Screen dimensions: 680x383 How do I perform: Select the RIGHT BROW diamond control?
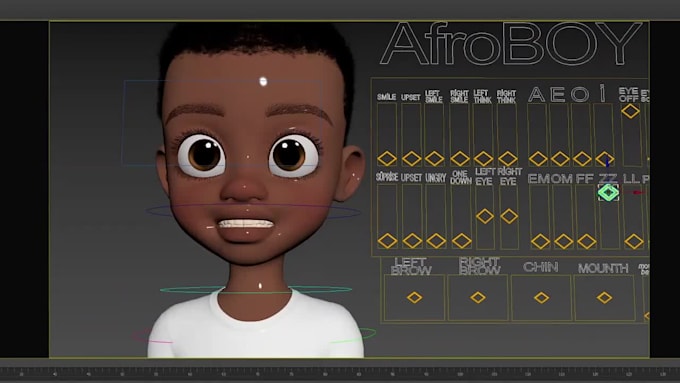tap(478, 298)
